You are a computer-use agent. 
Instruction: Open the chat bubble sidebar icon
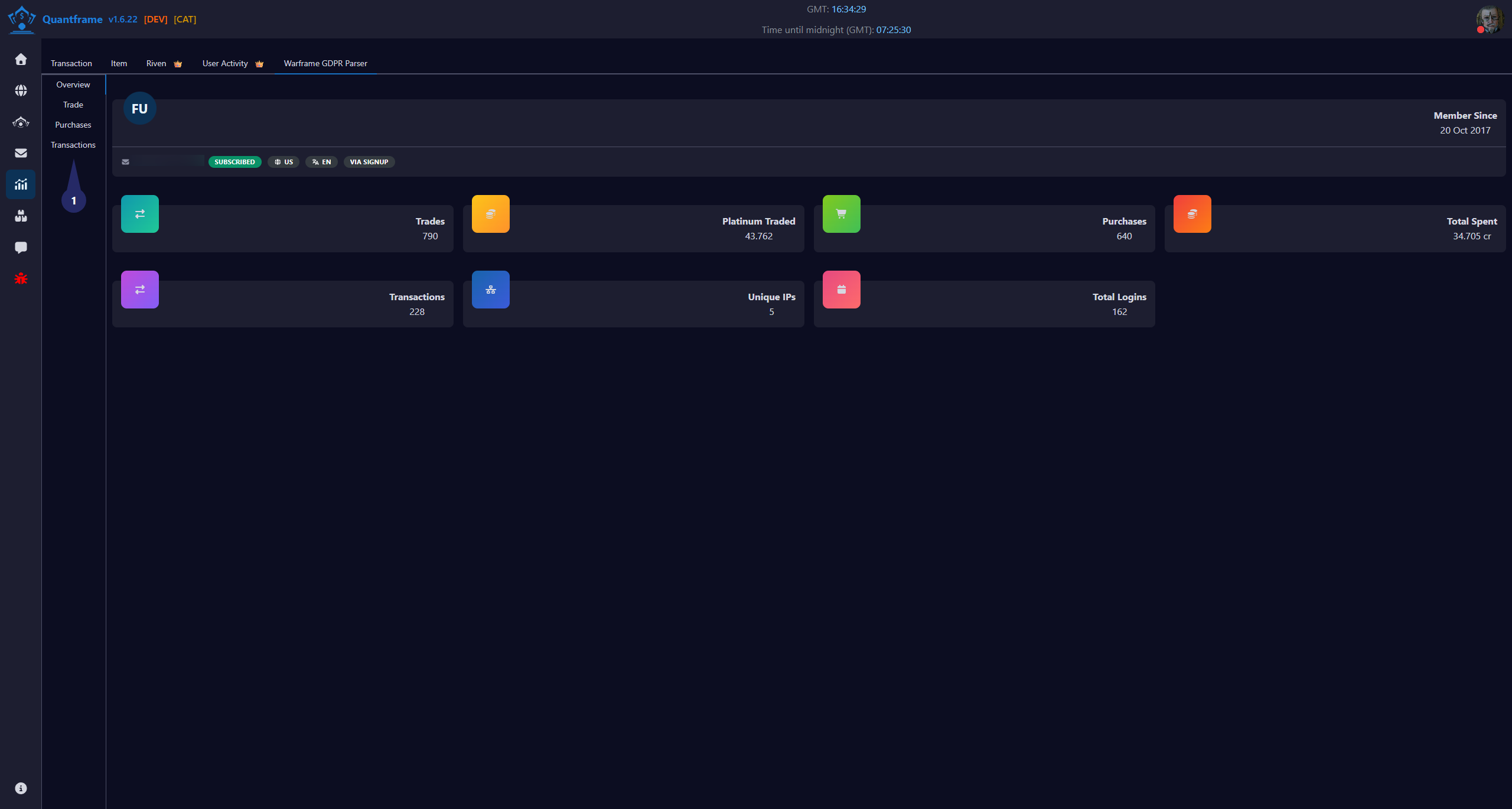point(21,247)
